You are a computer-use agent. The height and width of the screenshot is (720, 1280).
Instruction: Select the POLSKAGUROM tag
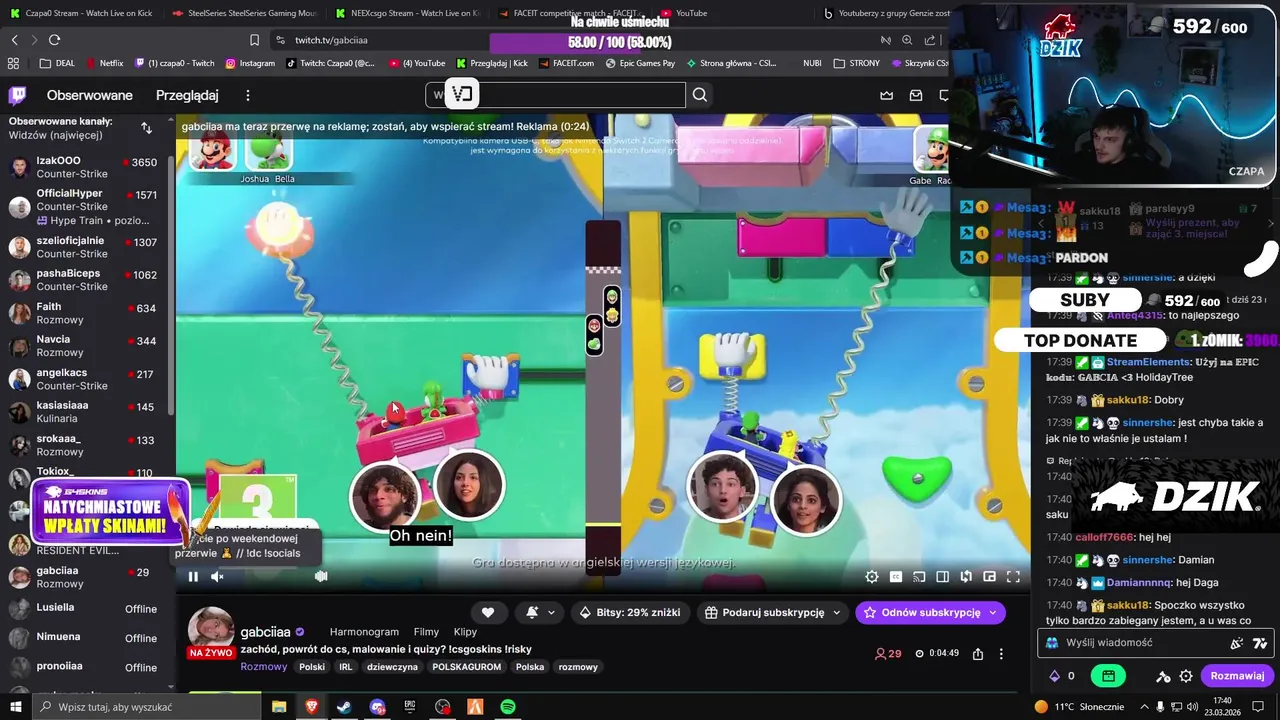[467, 667]
